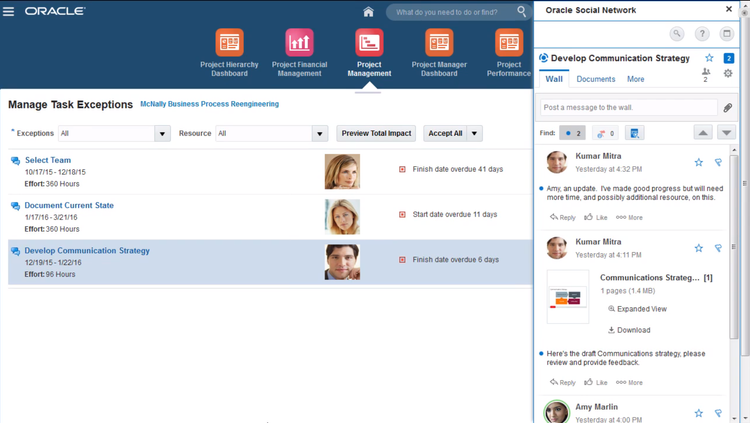Jump to next found message arrow

[726, 133]
